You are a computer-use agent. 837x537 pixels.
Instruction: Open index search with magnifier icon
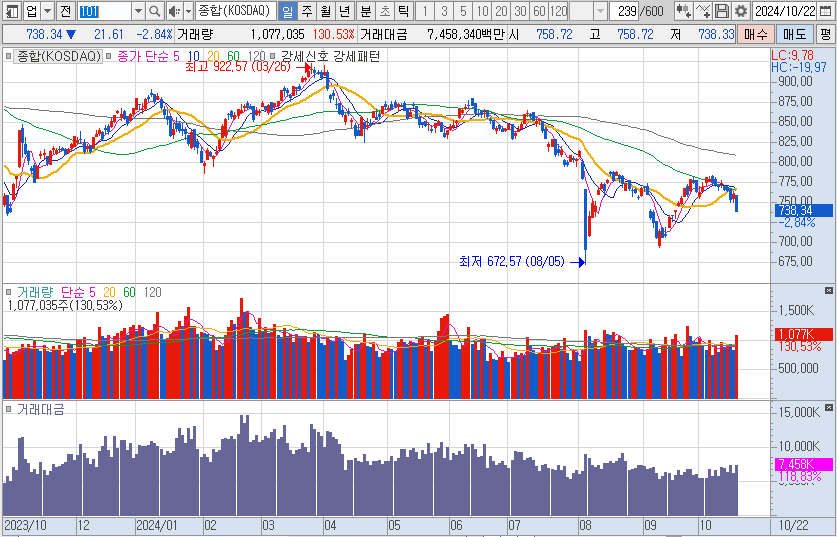tap(154, 11)
